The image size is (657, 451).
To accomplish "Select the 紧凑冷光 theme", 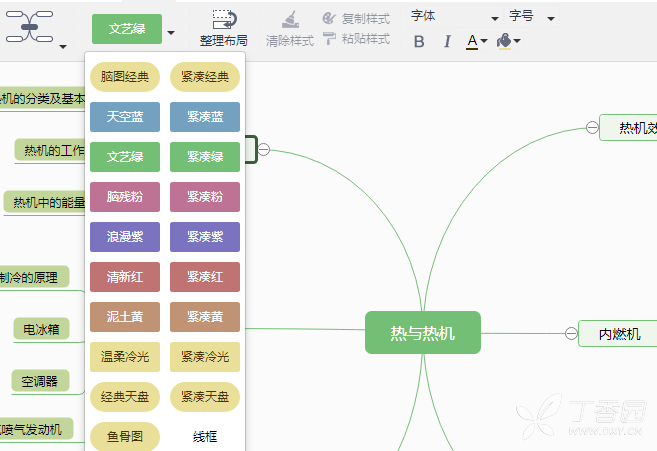I will pyautogui.click(x=205, y=357).
